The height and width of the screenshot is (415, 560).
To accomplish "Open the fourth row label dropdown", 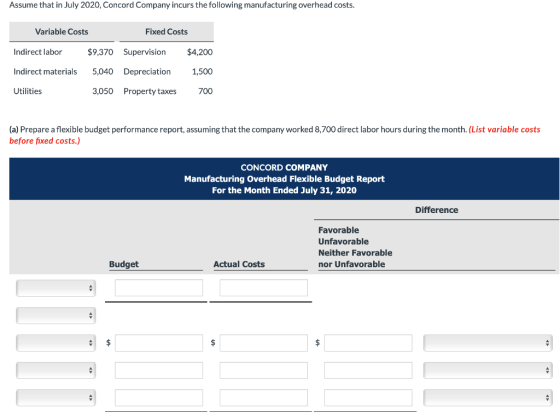I will pyautogui.click(x=56, y=370).
